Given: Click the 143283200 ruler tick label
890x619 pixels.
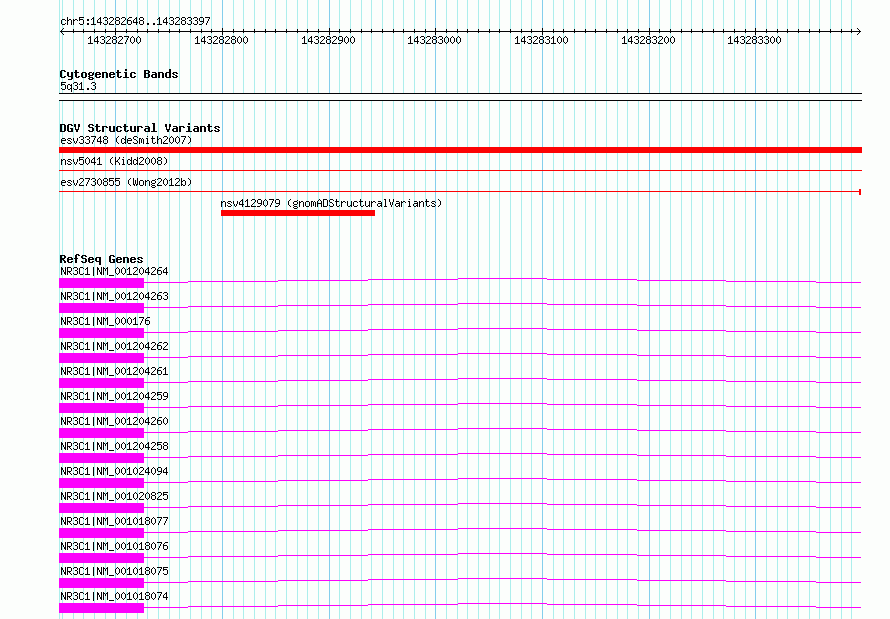Looking at the screenshot, I should (x=648, y=40).
